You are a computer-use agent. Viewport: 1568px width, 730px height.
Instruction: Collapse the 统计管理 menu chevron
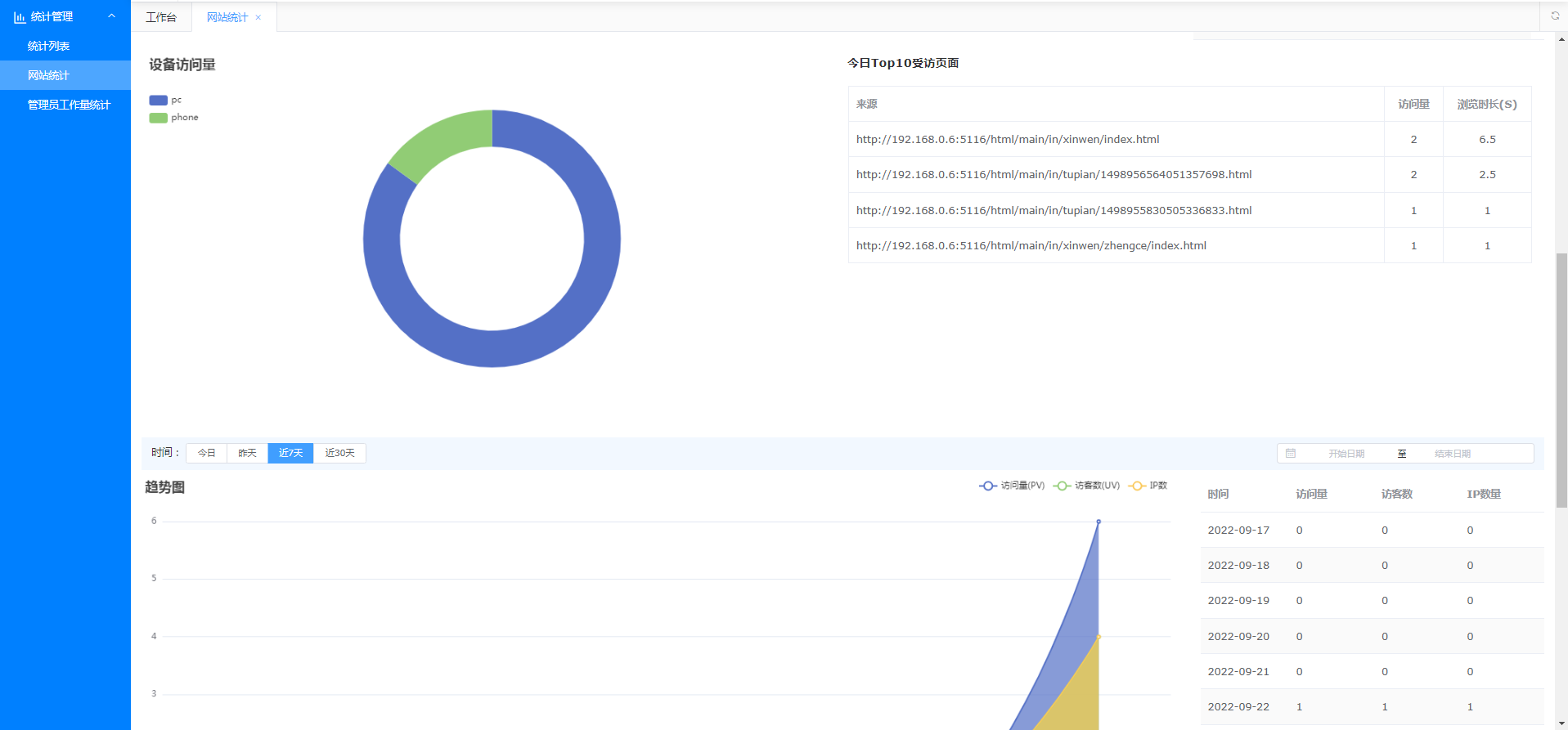point(112,16)
